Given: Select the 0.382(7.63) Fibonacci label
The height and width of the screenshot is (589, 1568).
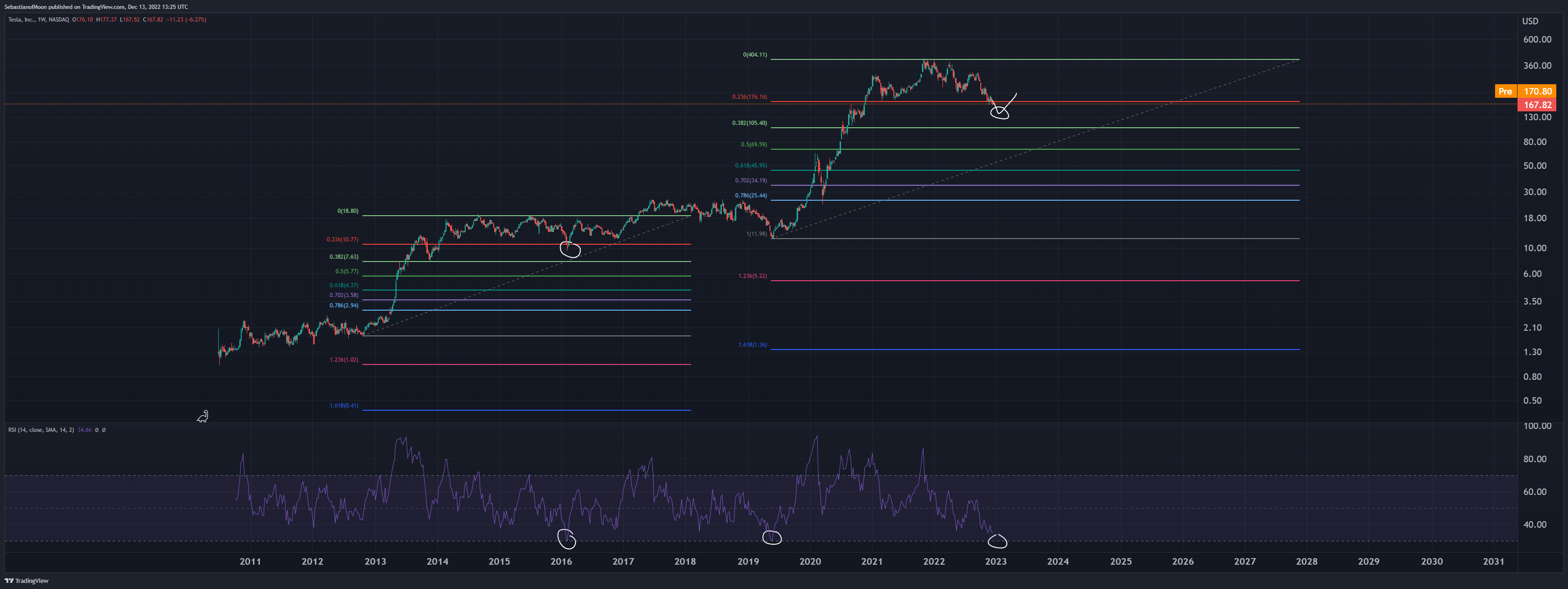Looking at the screenshot, I should 344,257.
